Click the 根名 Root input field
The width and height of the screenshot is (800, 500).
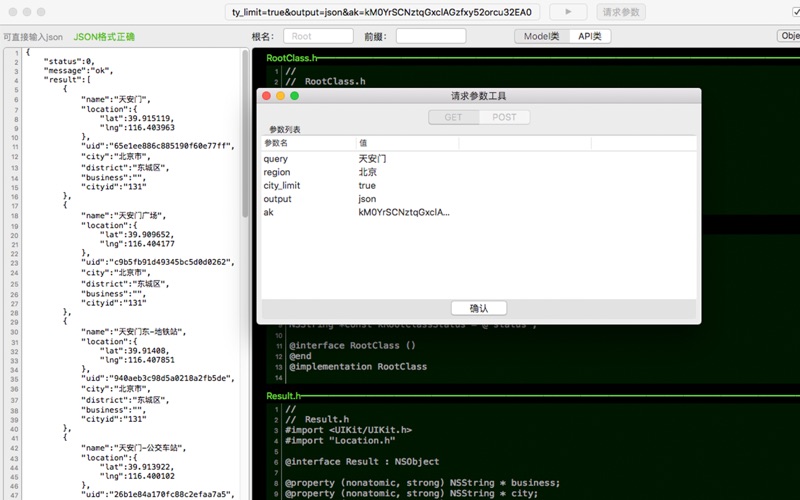click(318, 36)
